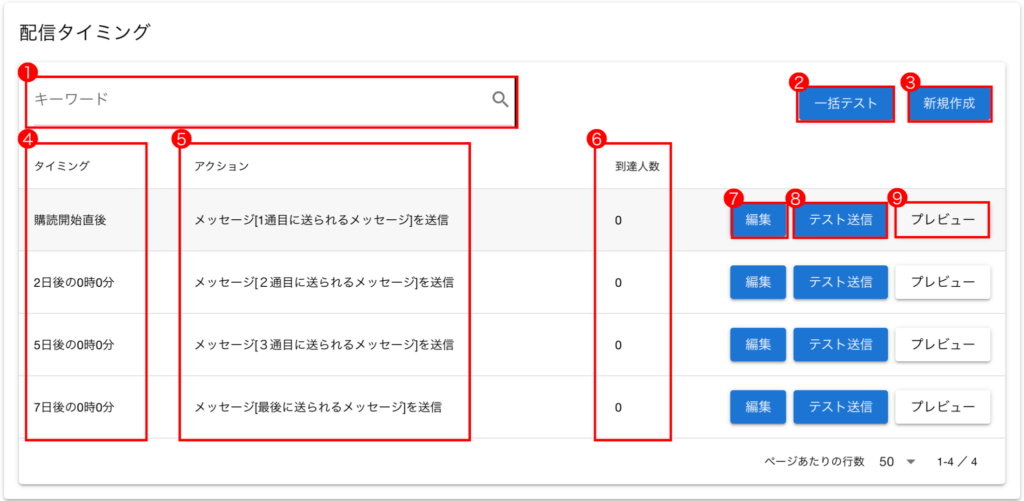Edit the 2日後の0時0分 timing row
The width and height of the screenshot is (1024, 501).
click(758, 283)
